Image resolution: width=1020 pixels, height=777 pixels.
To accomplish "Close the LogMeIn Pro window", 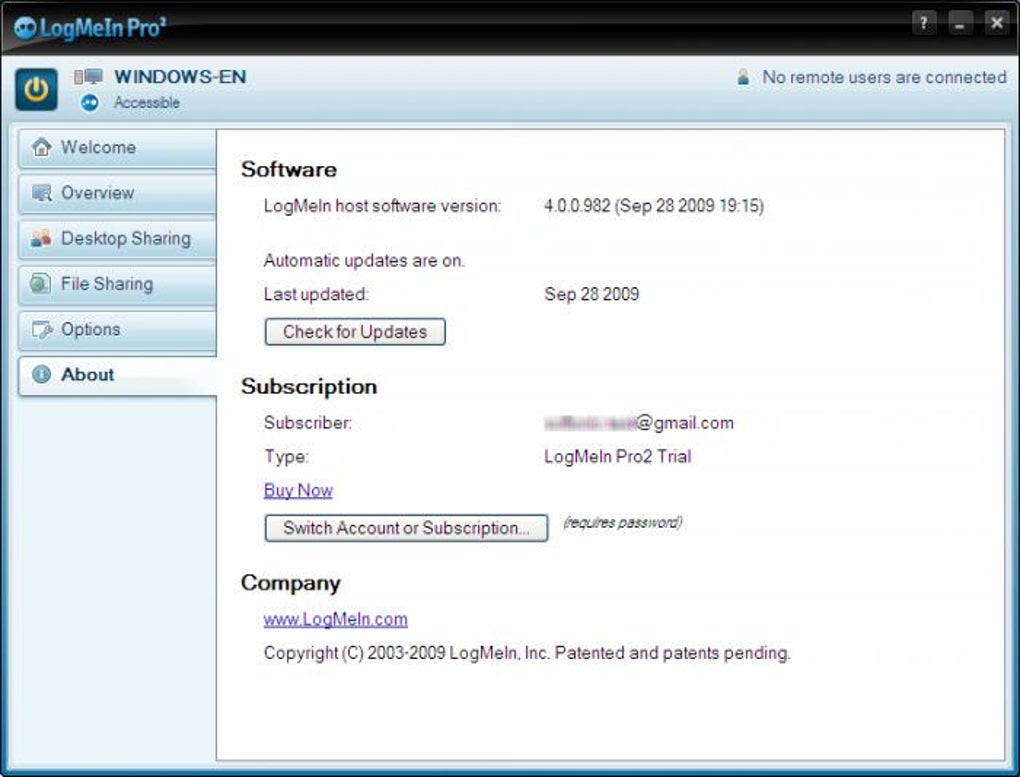I will point(996,23).
